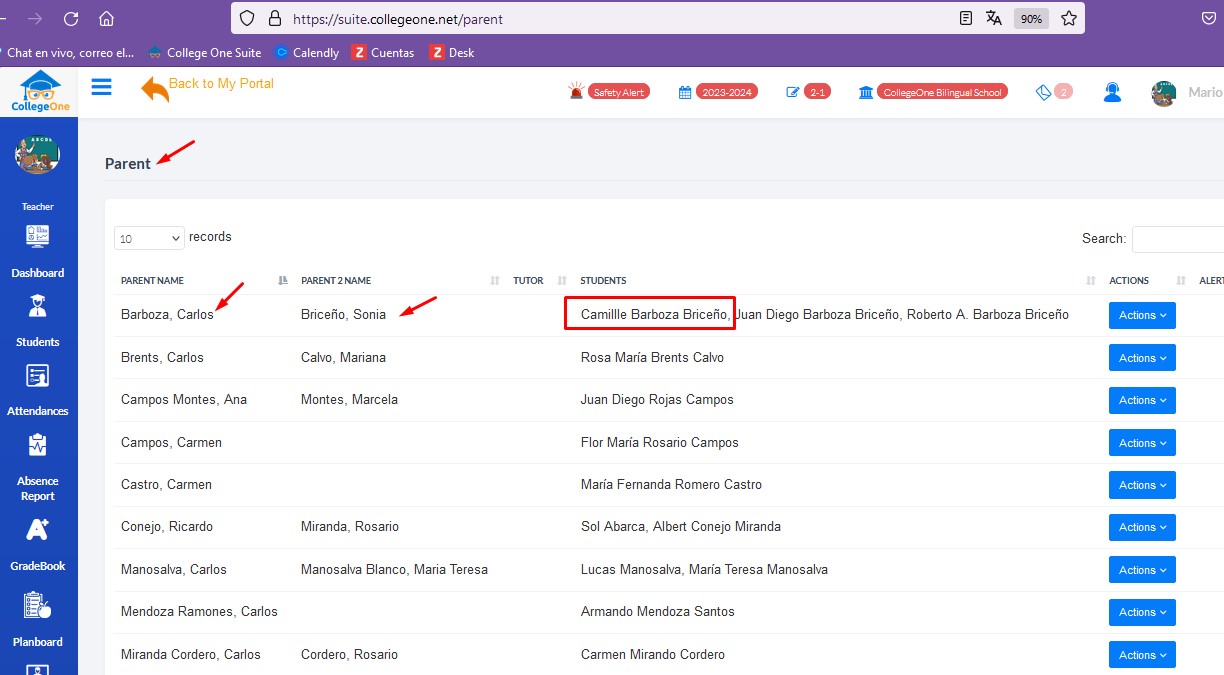This screenshot has height=675, width=1224.
Task: Click the table Search input field
Action: tap(1178, 239)
